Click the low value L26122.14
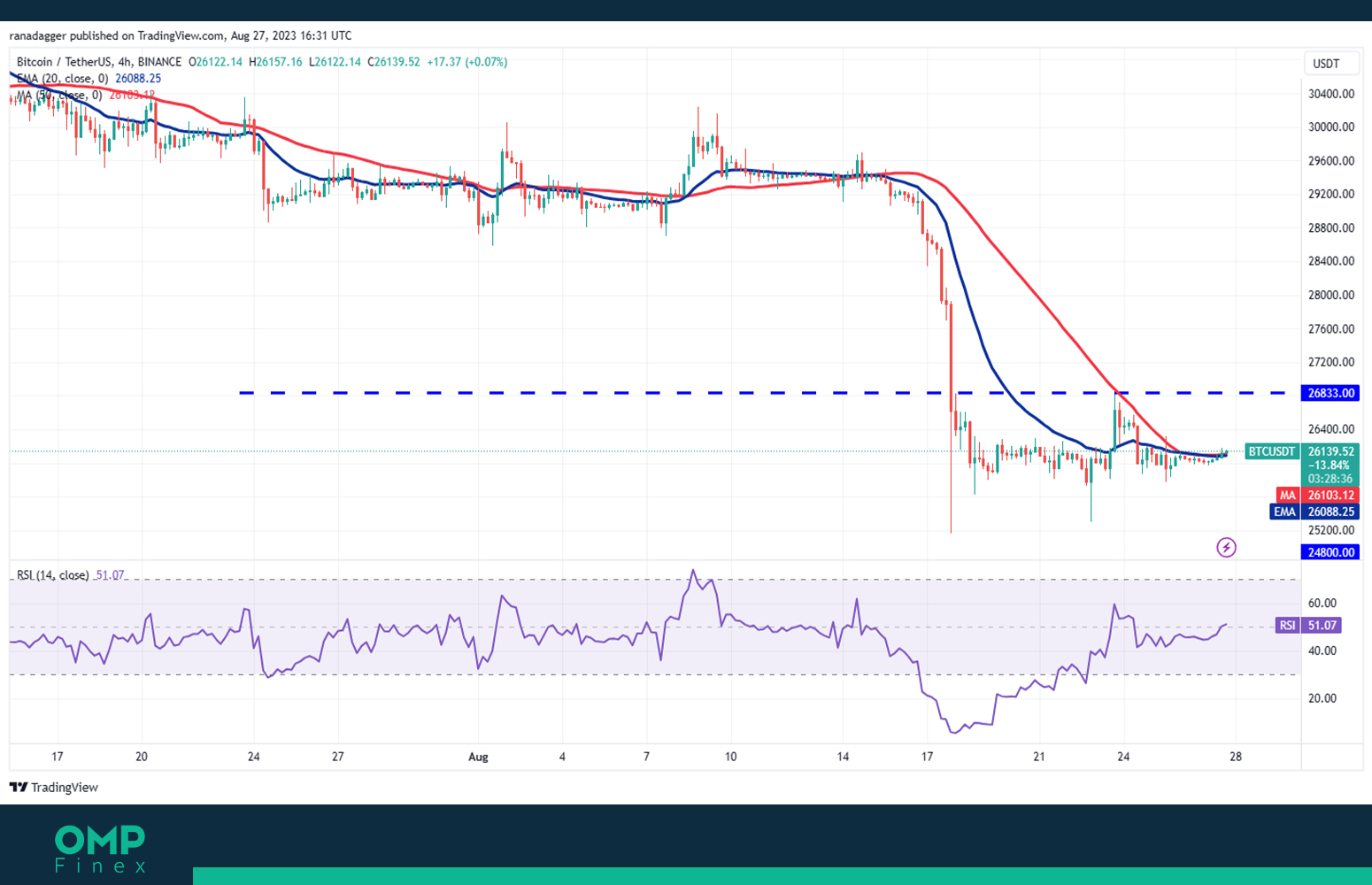This screenshot has height=885, width=1372. [x=335, y=62]
